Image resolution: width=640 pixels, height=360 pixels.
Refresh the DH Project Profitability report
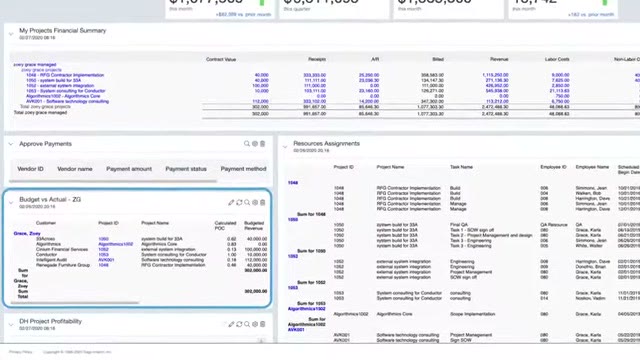pyautogui.click(x=239, y=324)
